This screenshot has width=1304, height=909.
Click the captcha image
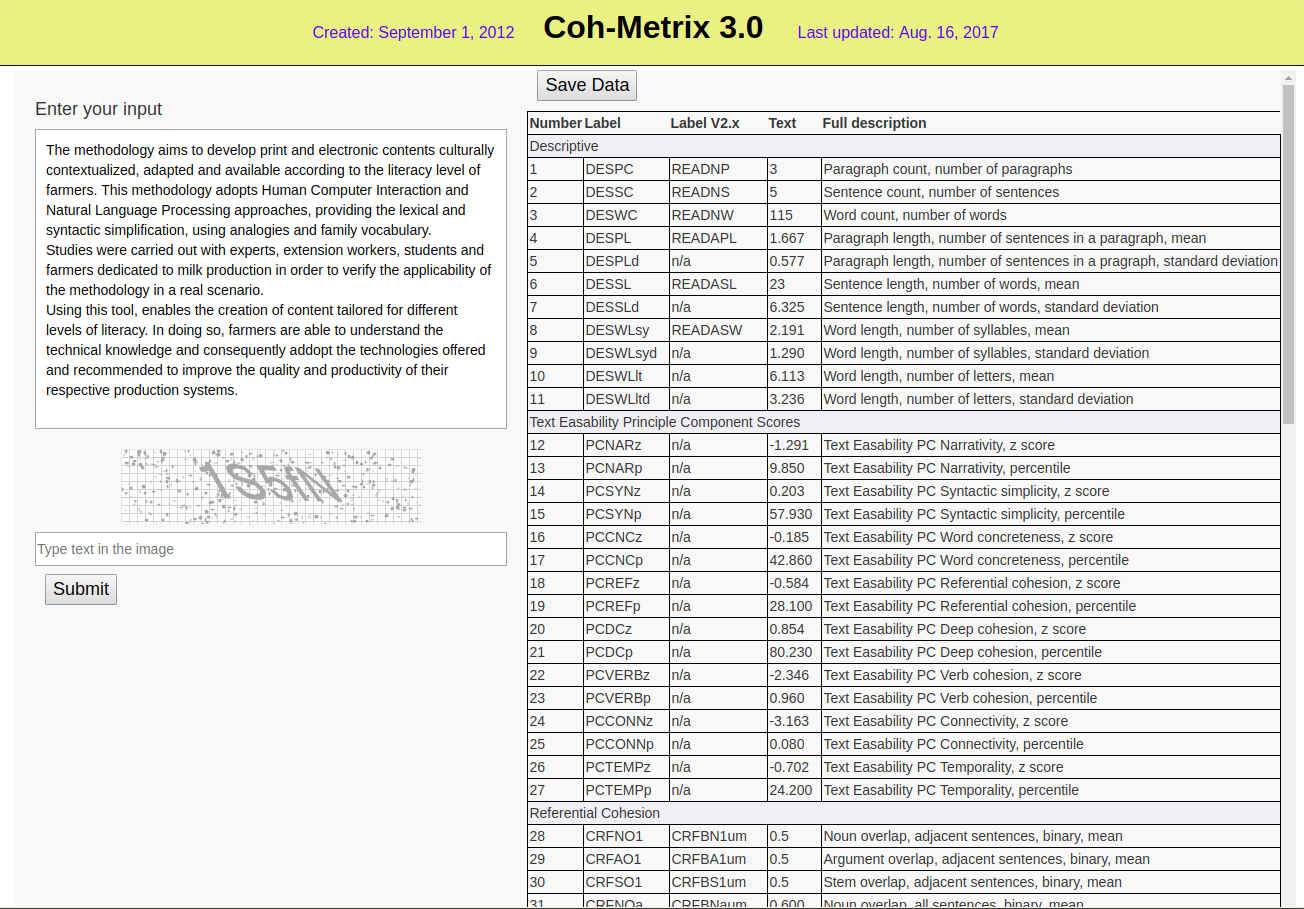pos(271,486)
